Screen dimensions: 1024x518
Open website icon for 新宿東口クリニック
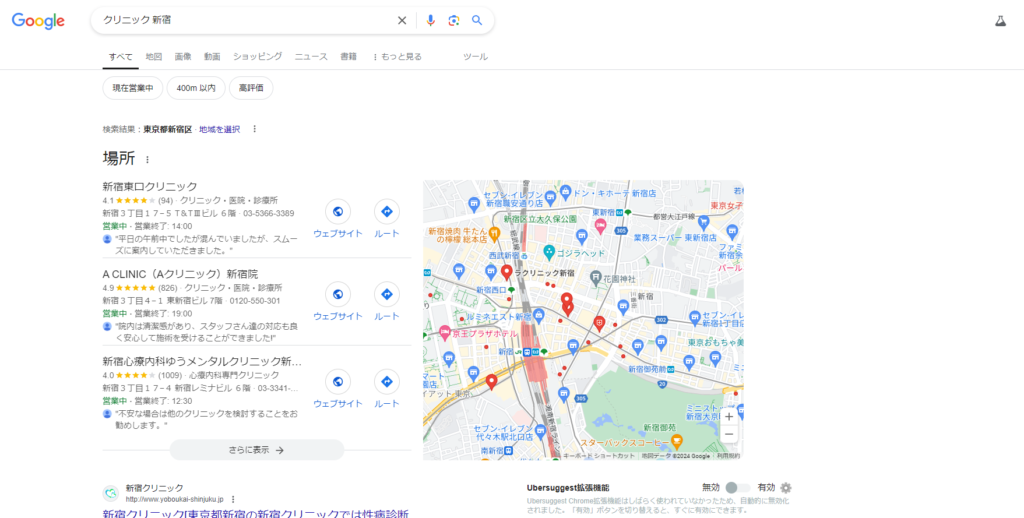[338, 212]
